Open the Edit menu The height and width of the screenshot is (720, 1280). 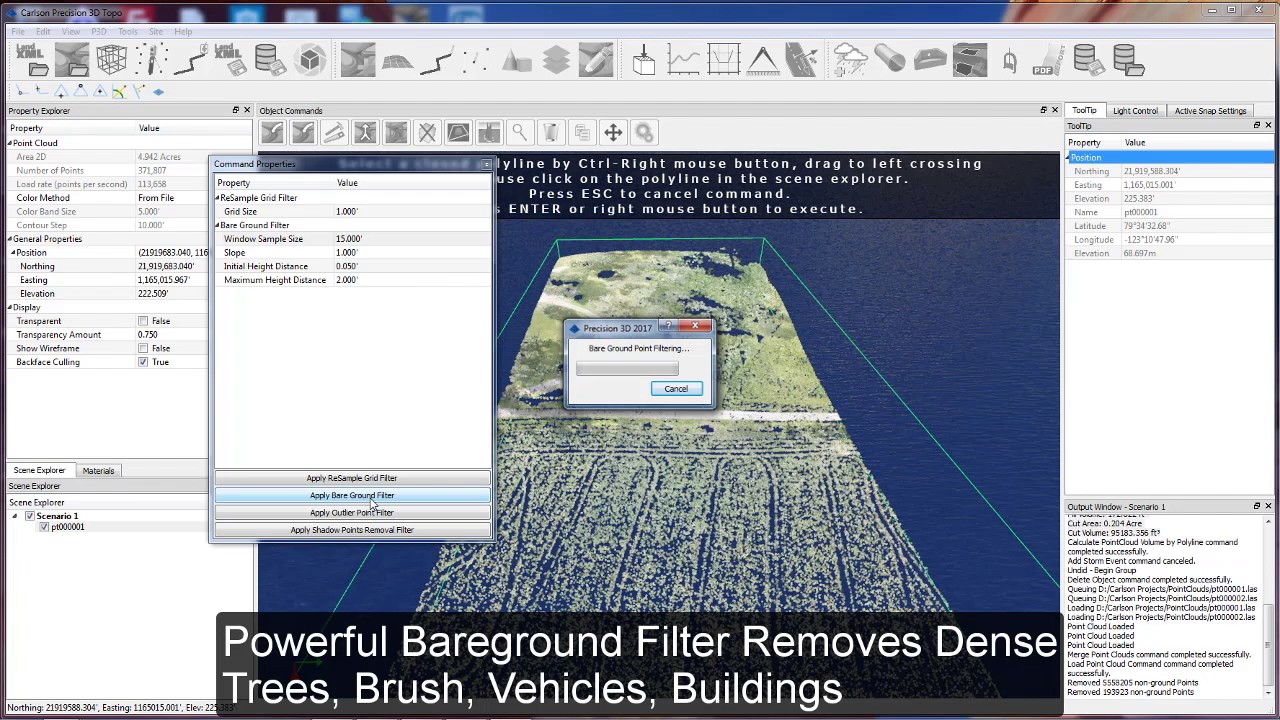(x=43, y=31)
